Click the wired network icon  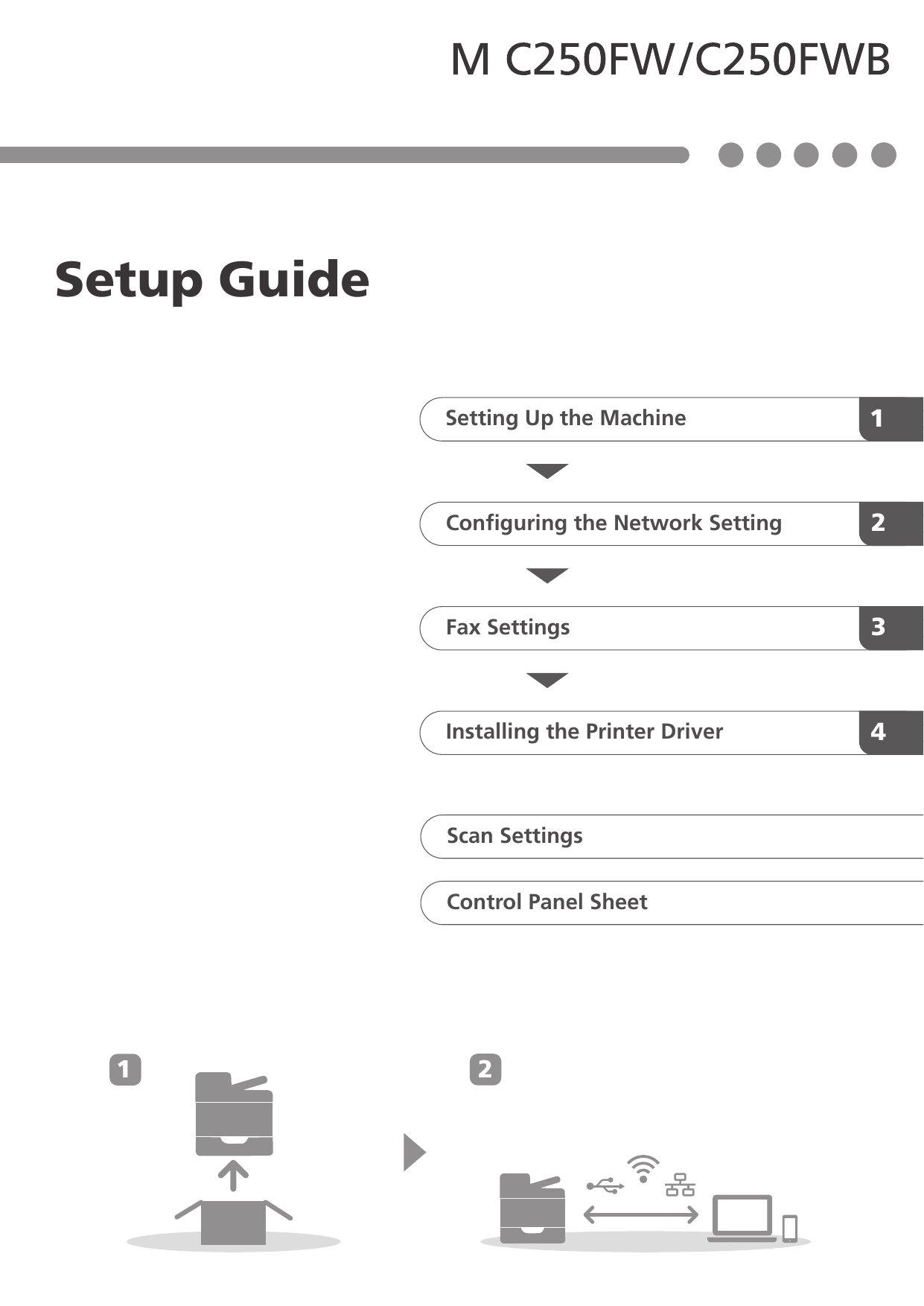tap(680, 1184)
